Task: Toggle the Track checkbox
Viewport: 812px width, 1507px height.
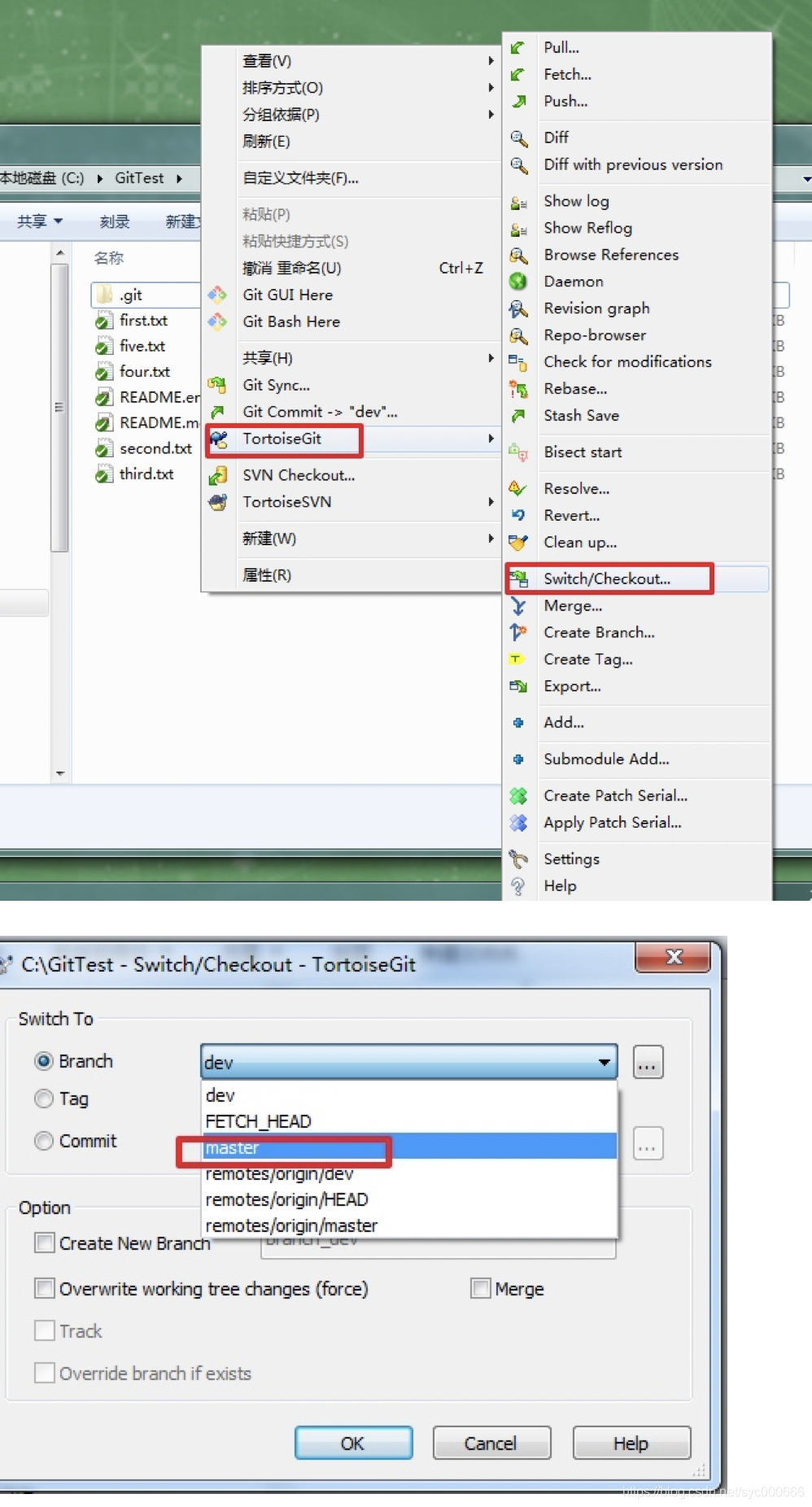Action: coord(45,1331)
